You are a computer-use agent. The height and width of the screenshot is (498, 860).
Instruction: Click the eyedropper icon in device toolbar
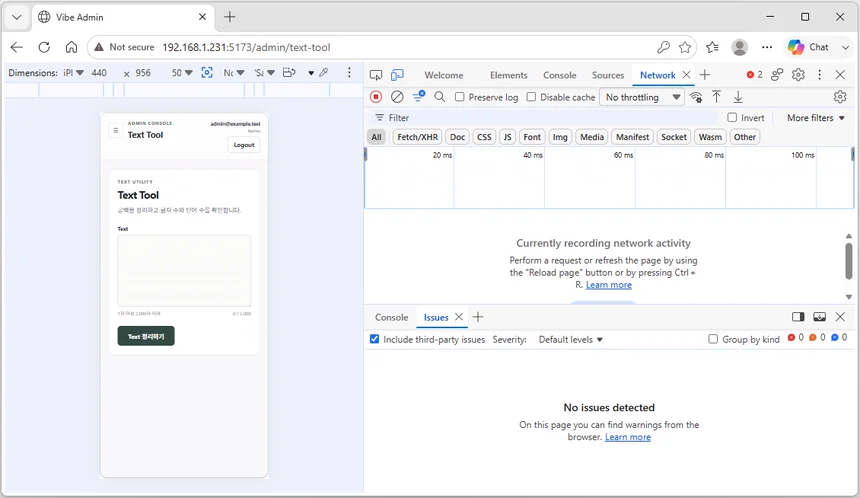tap(324, 72)
